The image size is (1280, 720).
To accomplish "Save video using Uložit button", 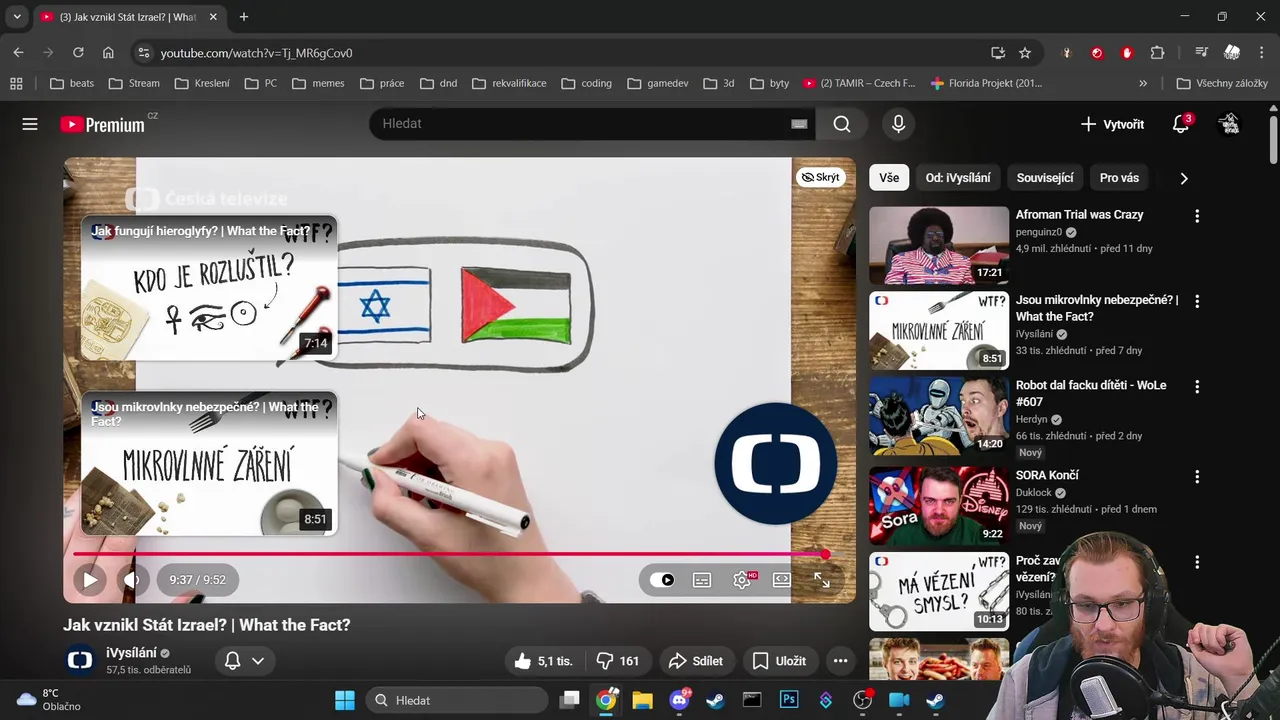I will tap(779, 661).
